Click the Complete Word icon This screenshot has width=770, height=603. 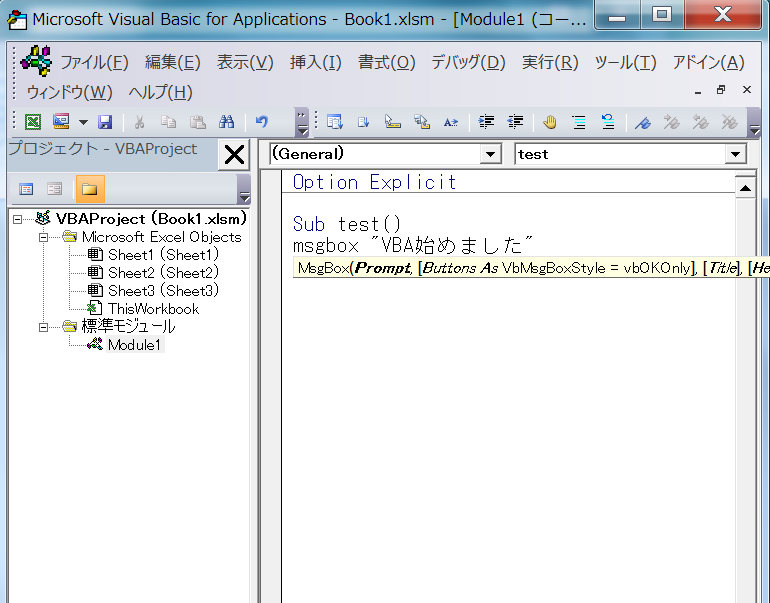tap(450, 122)
